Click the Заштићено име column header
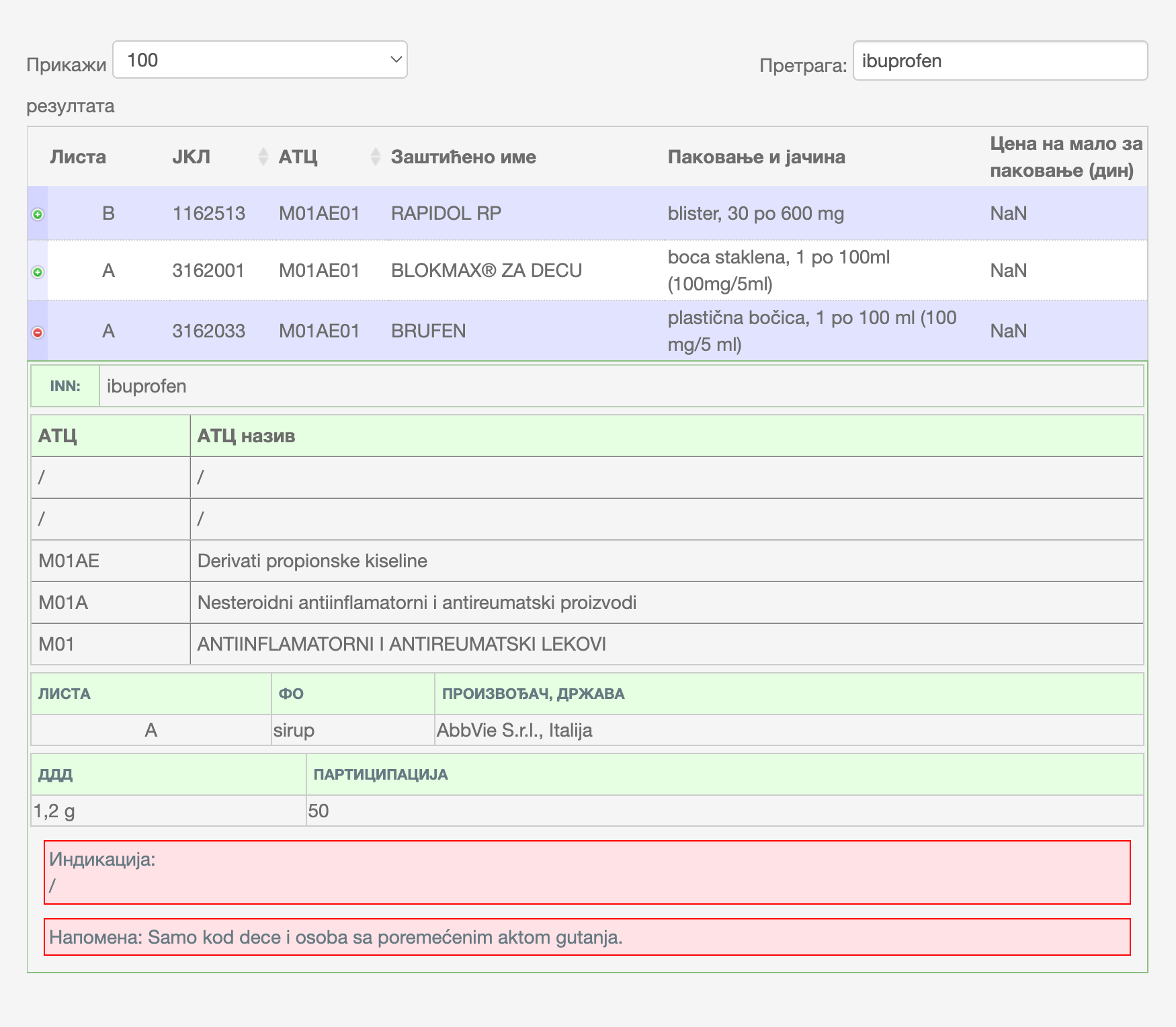This screenshot has height=1027, width=1176. click(x=464, y=157)
